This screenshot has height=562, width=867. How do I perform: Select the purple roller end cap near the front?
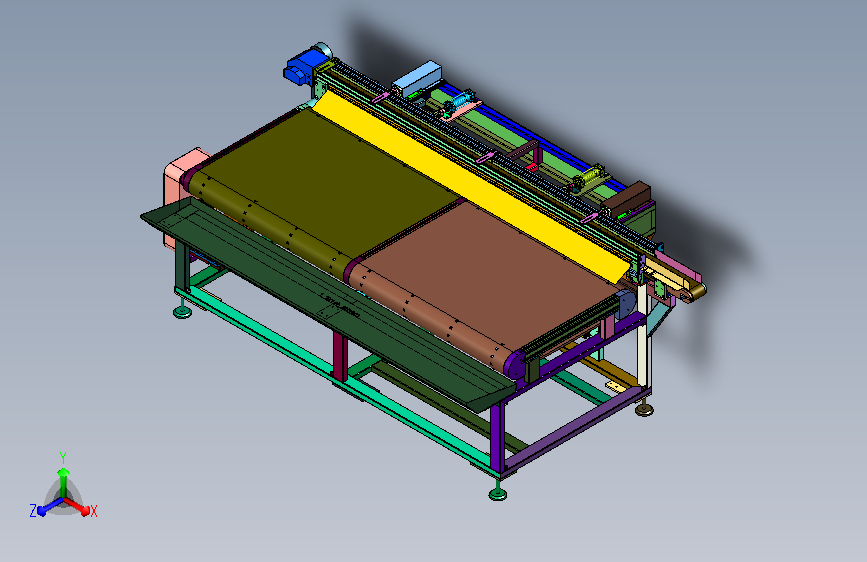tap(514, 365)
